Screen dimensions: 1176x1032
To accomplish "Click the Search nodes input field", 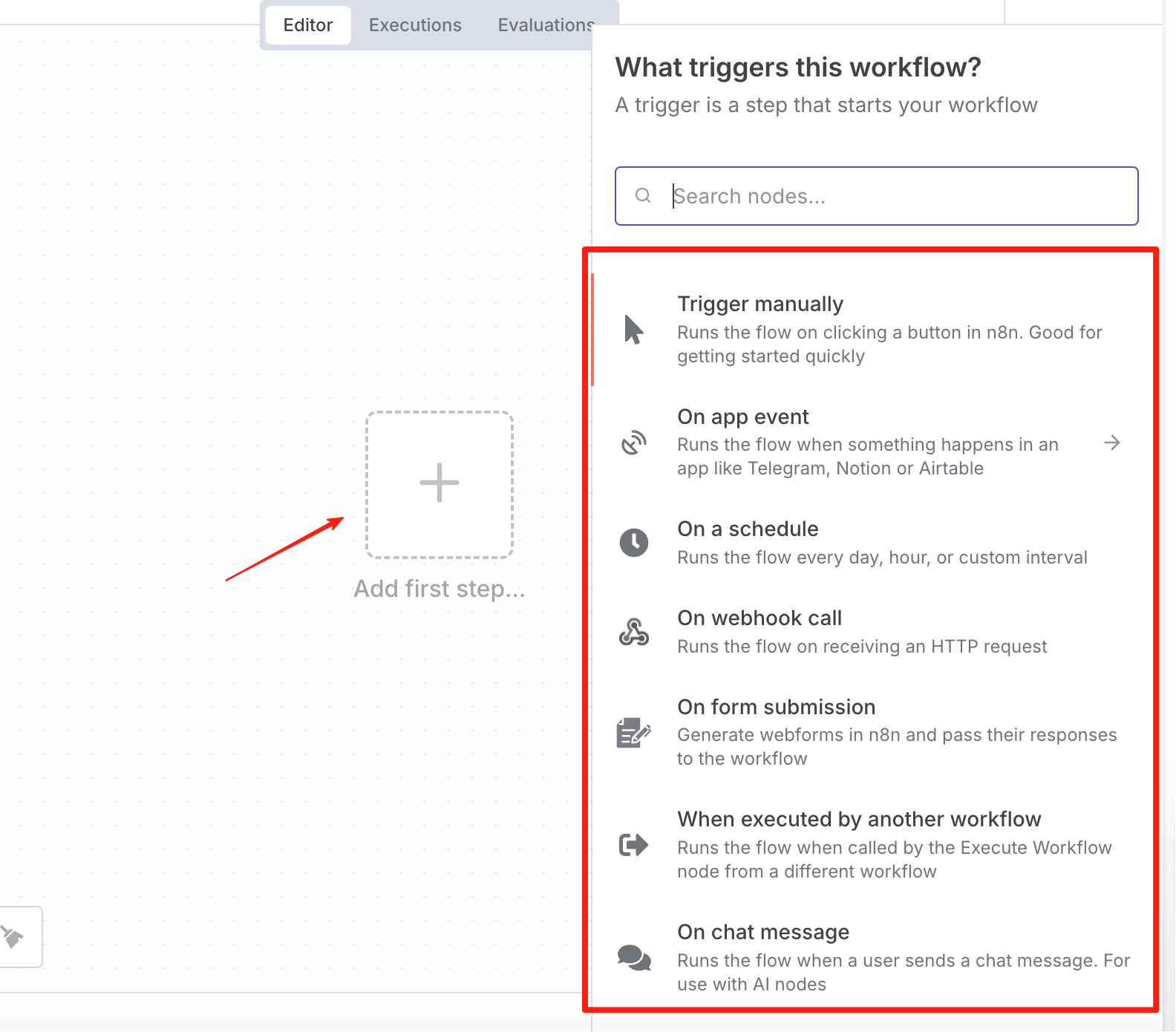I will pyautogui.click(x=876, y=196).
